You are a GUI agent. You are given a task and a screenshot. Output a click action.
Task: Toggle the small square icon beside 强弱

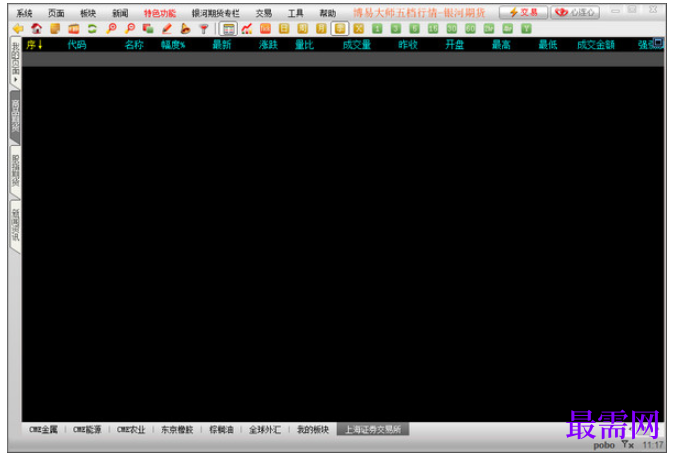point(658,42)
